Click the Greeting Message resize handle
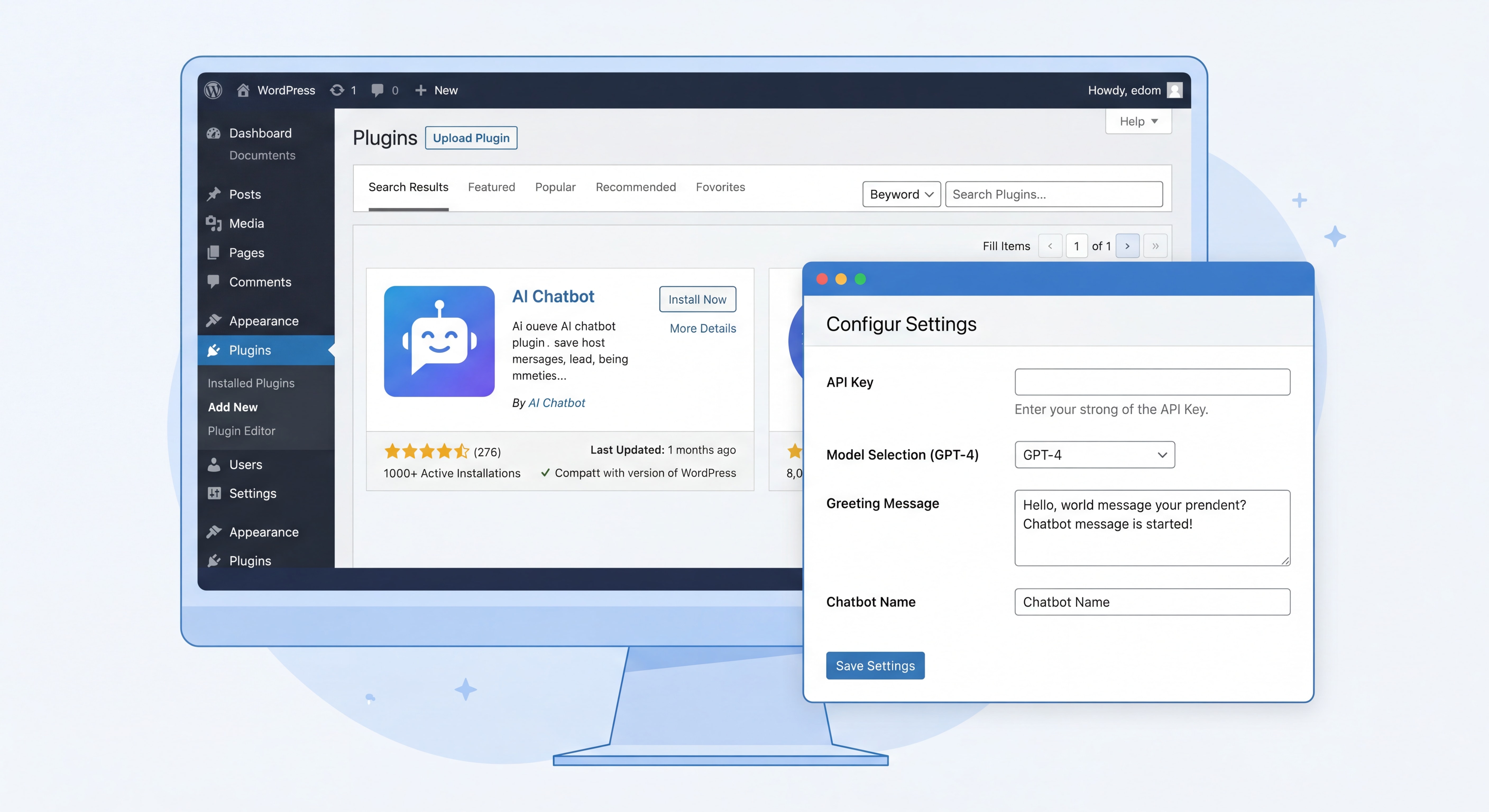Image resolution: width=1489 pixels, height=812 pixels. point(1285,561)
